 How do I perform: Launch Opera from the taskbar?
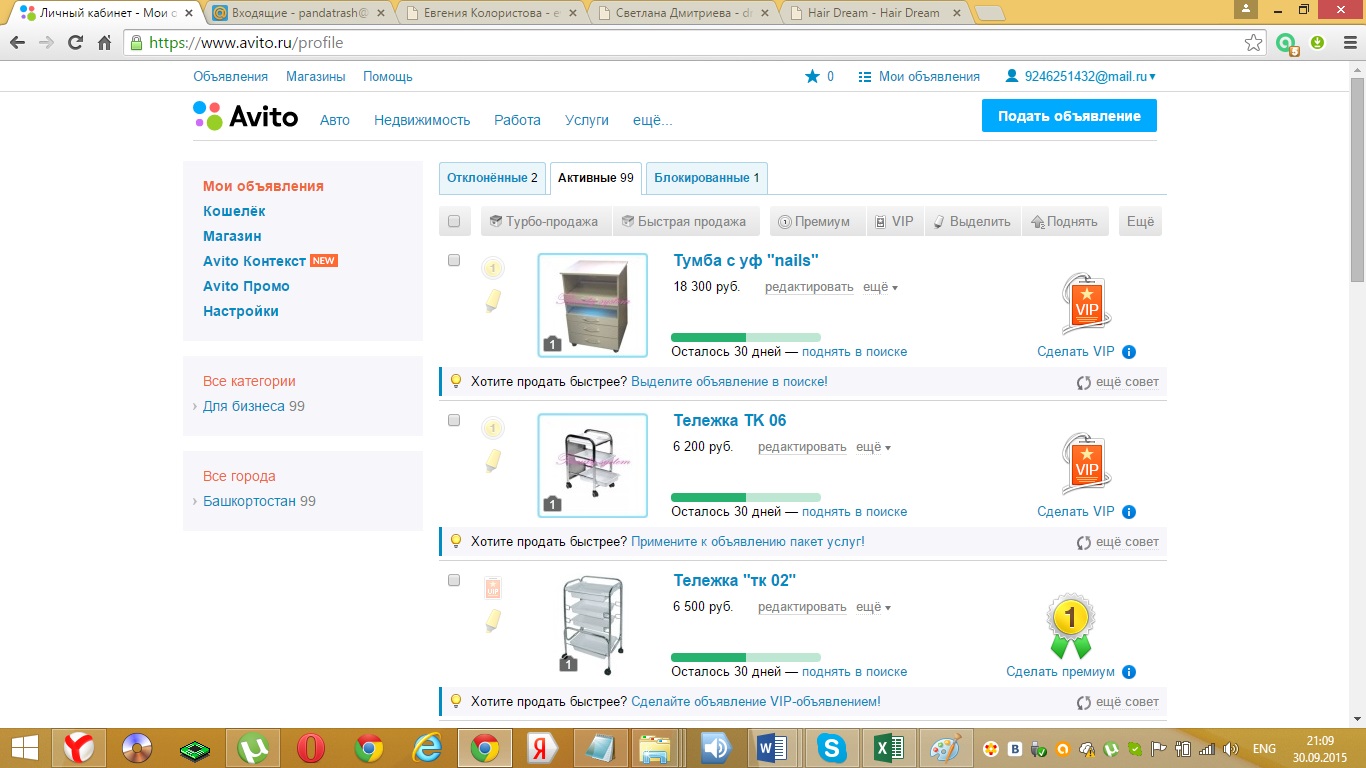pos(310,748)
